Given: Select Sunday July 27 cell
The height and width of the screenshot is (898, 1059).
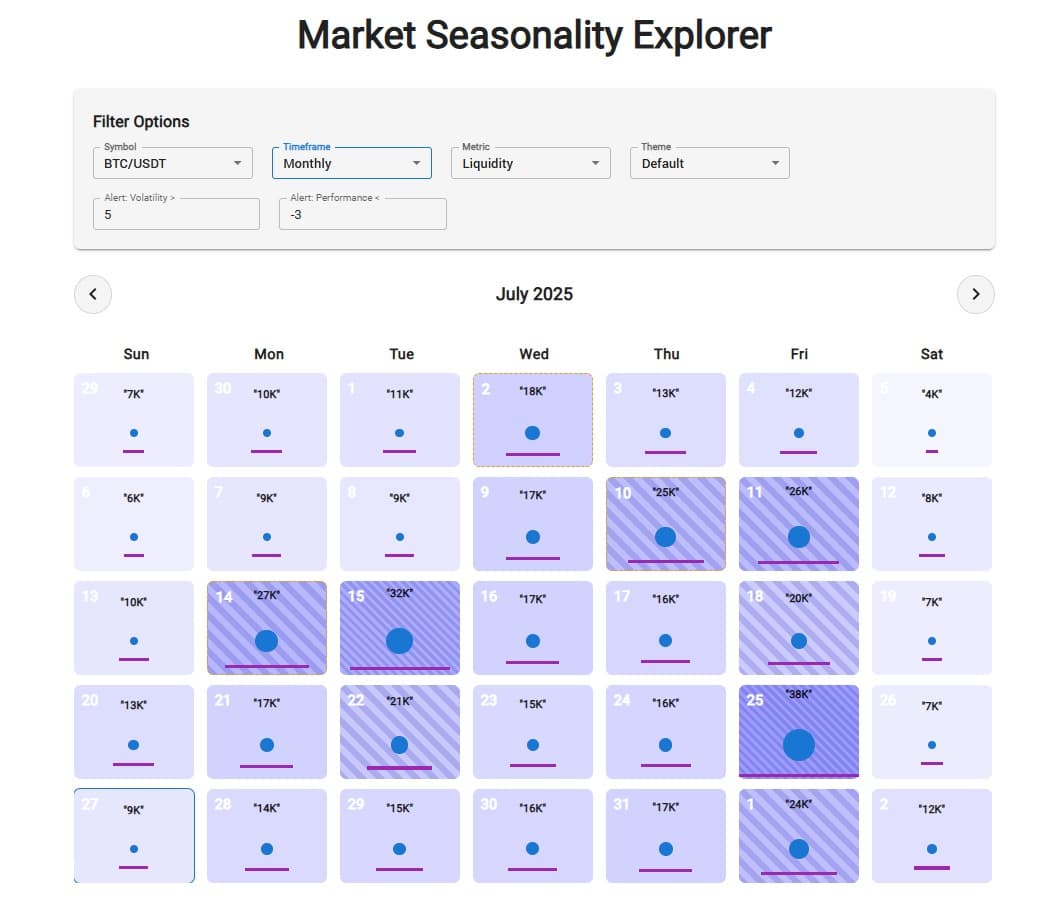Looking at the screenshot, I should [134, 836].
